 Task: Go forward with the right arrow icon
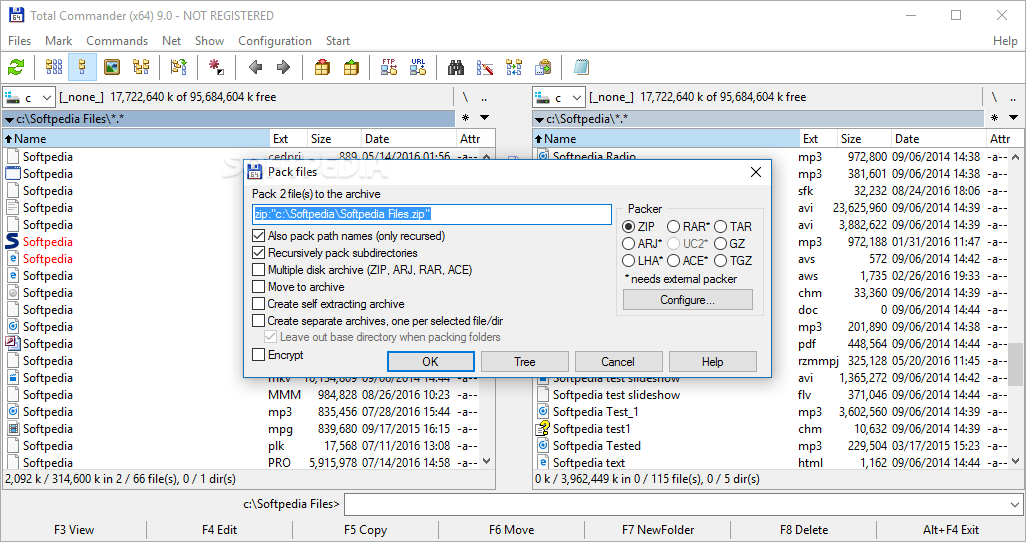pyautogui.click(x=283, y=67)
